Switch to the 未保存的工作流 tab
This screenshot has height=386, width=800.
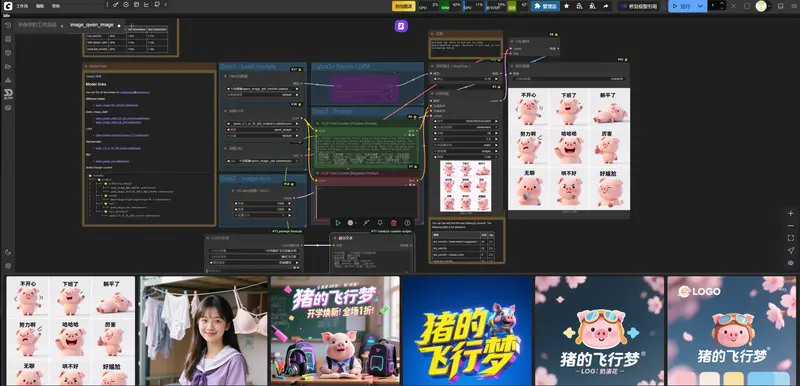point(37,24)
